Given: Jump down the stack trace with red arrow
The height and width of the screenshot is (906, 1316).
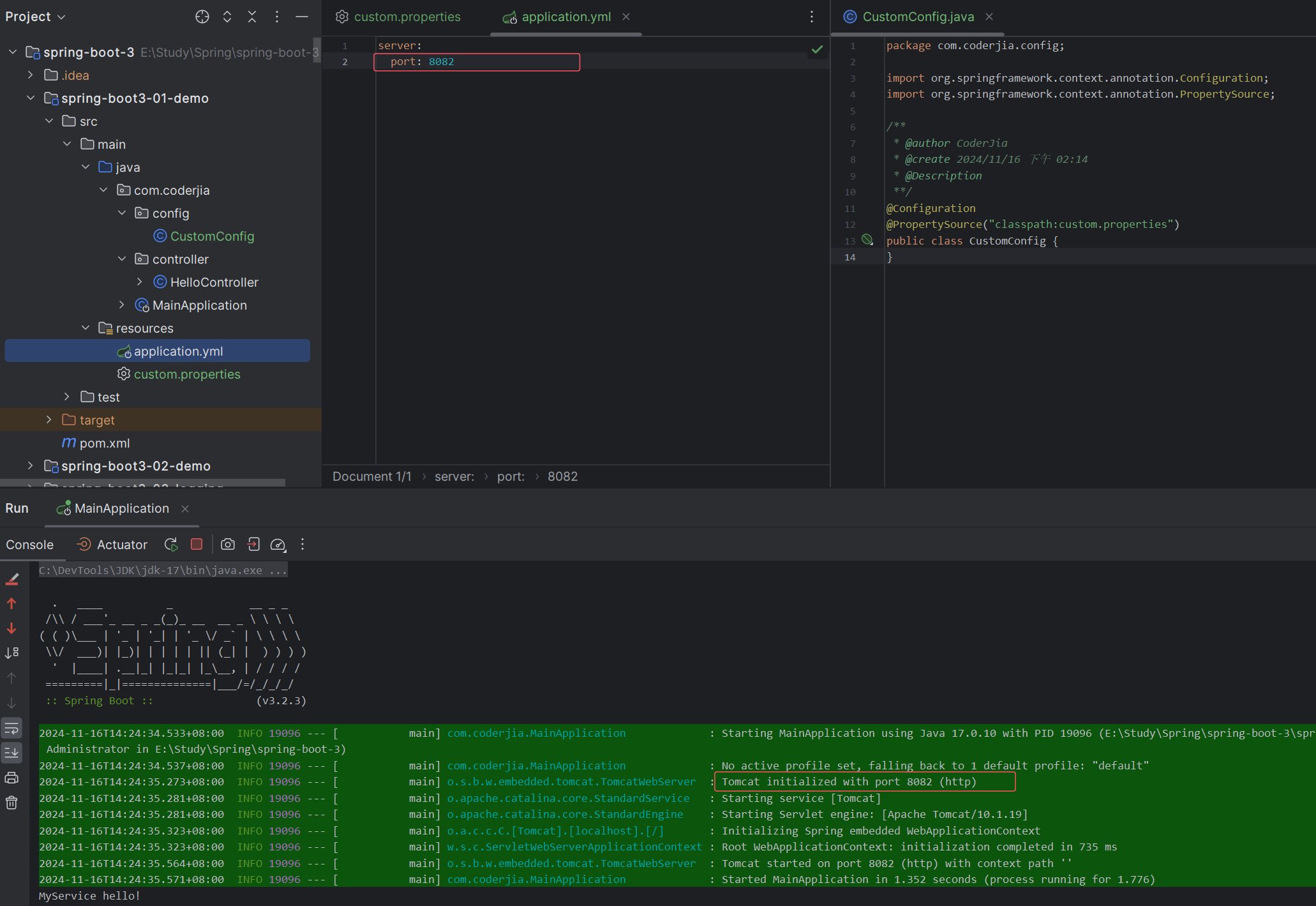Looking at the screenshot, I should 11,628.
